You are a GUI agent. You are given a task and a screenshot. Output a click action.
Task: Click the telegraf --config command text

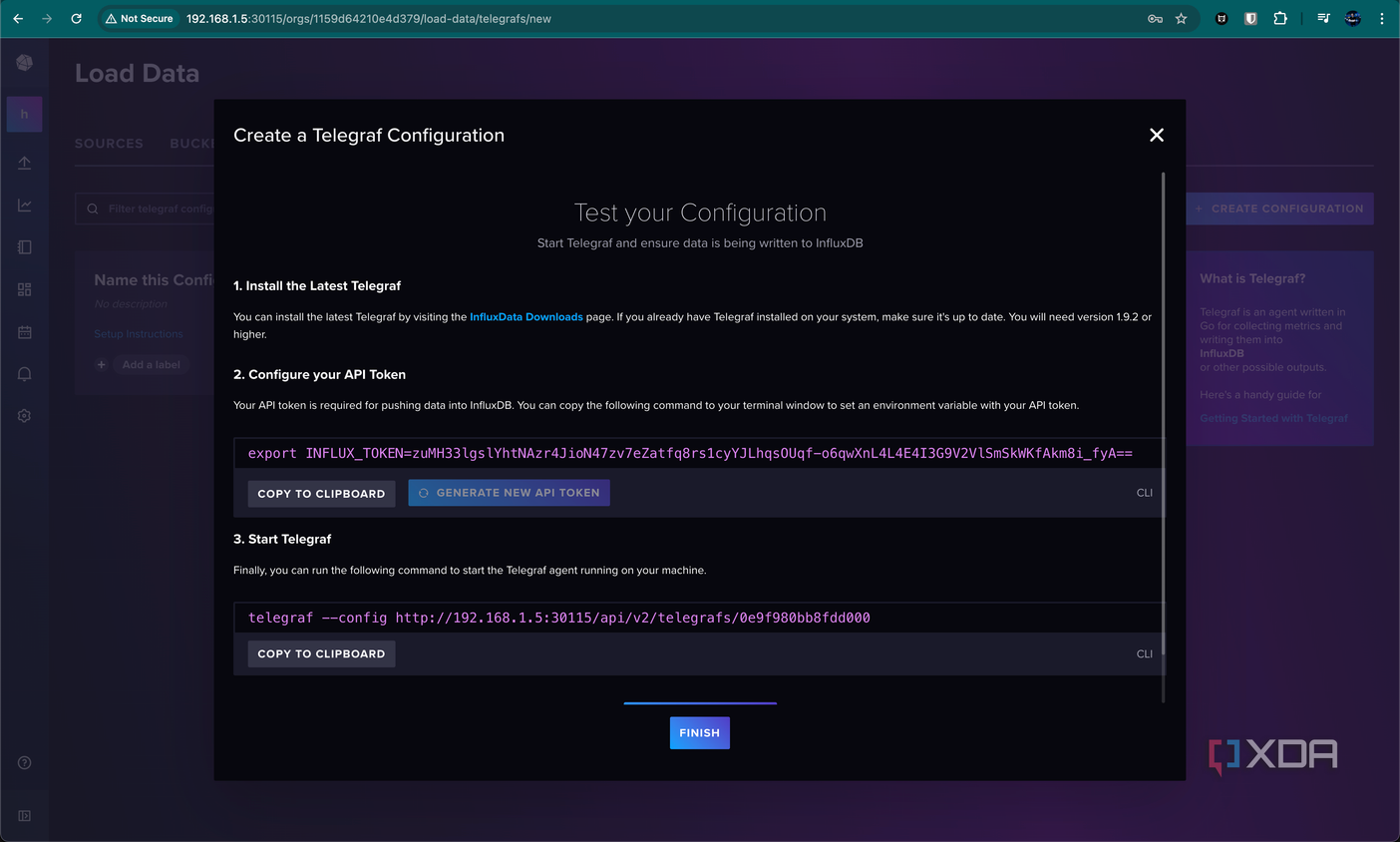pyautogui.click(x=559, y=618)
